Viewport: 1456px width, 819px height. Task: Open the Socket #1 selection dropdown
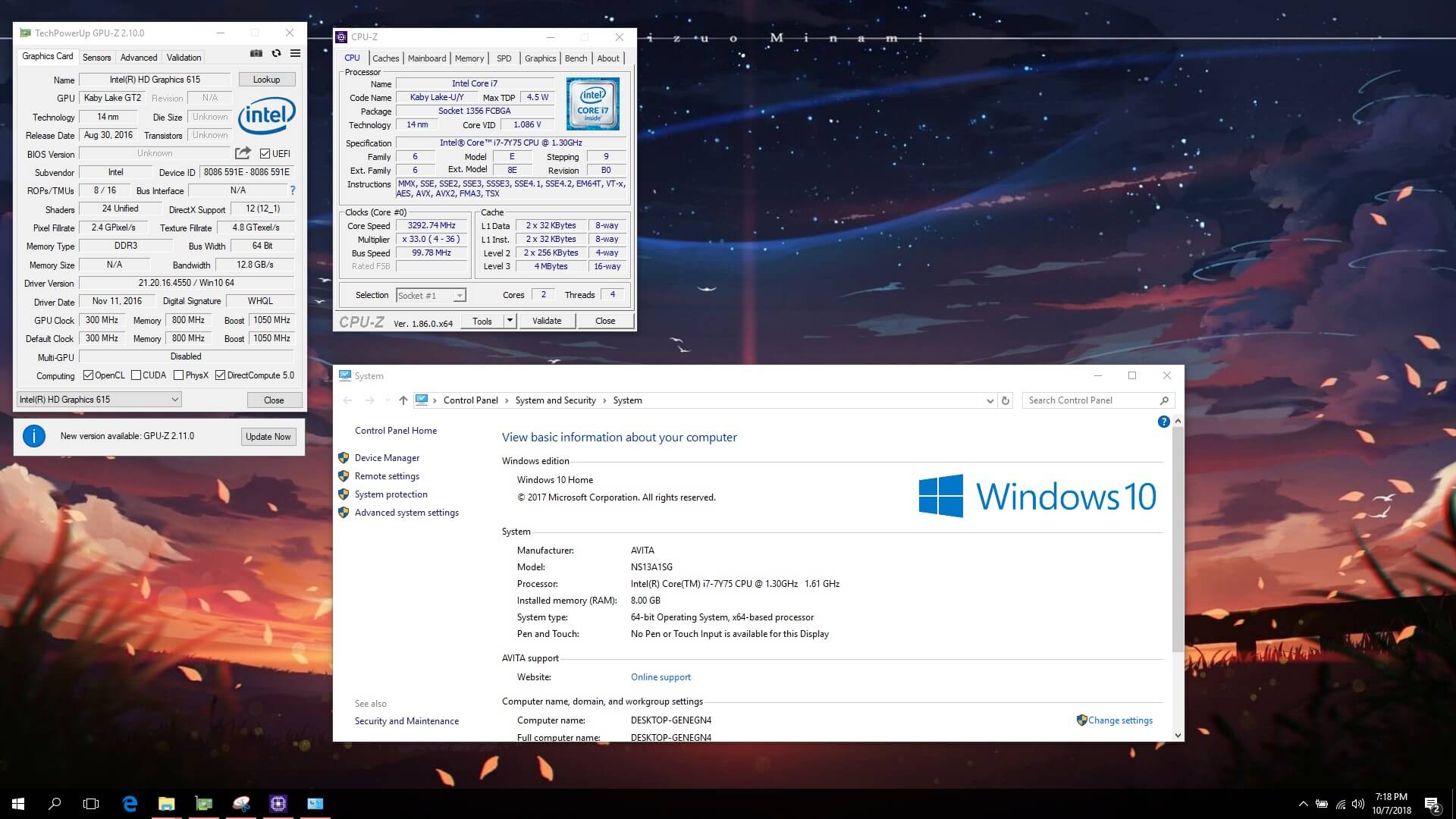(431, 296)
